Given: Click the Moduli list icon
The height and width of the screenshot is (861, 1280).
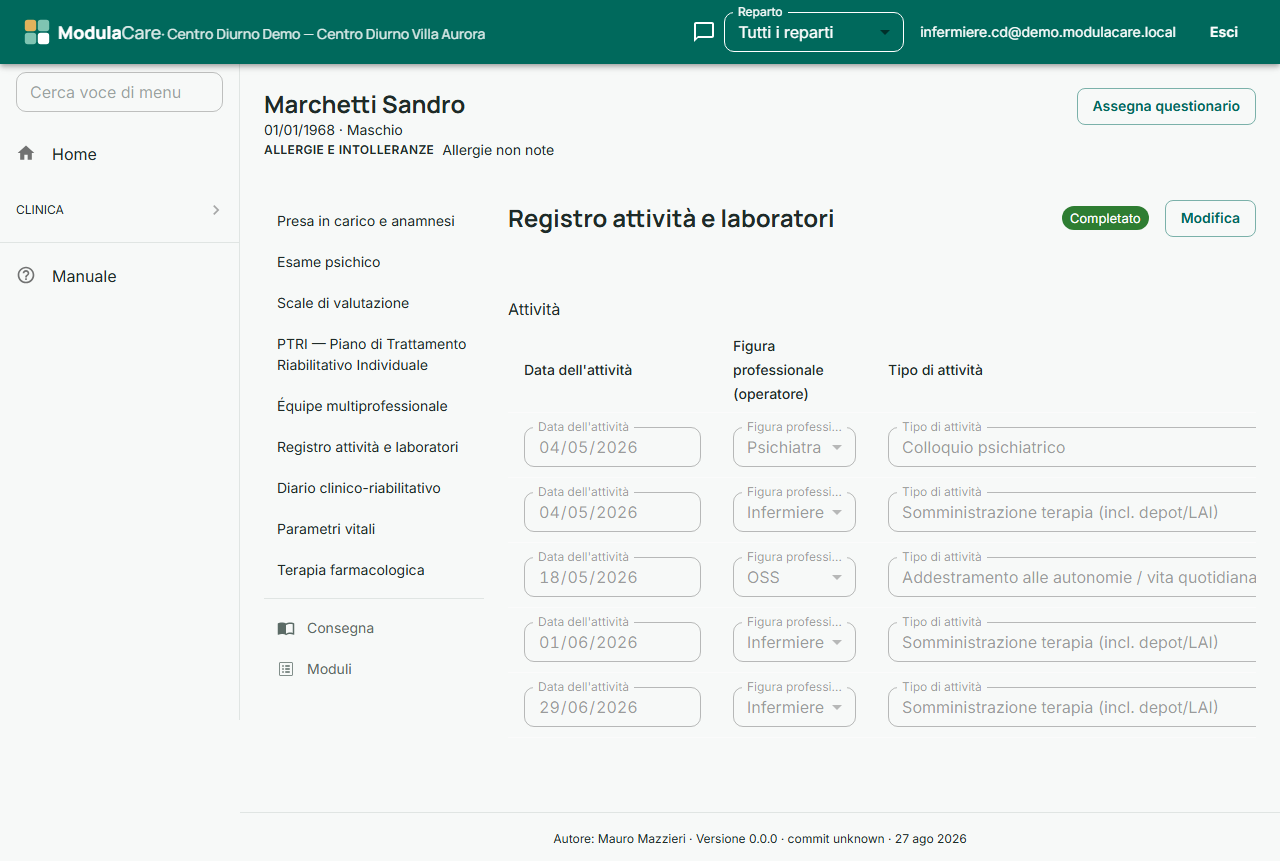Looking at the screenshot, I should tap(286, 669).
